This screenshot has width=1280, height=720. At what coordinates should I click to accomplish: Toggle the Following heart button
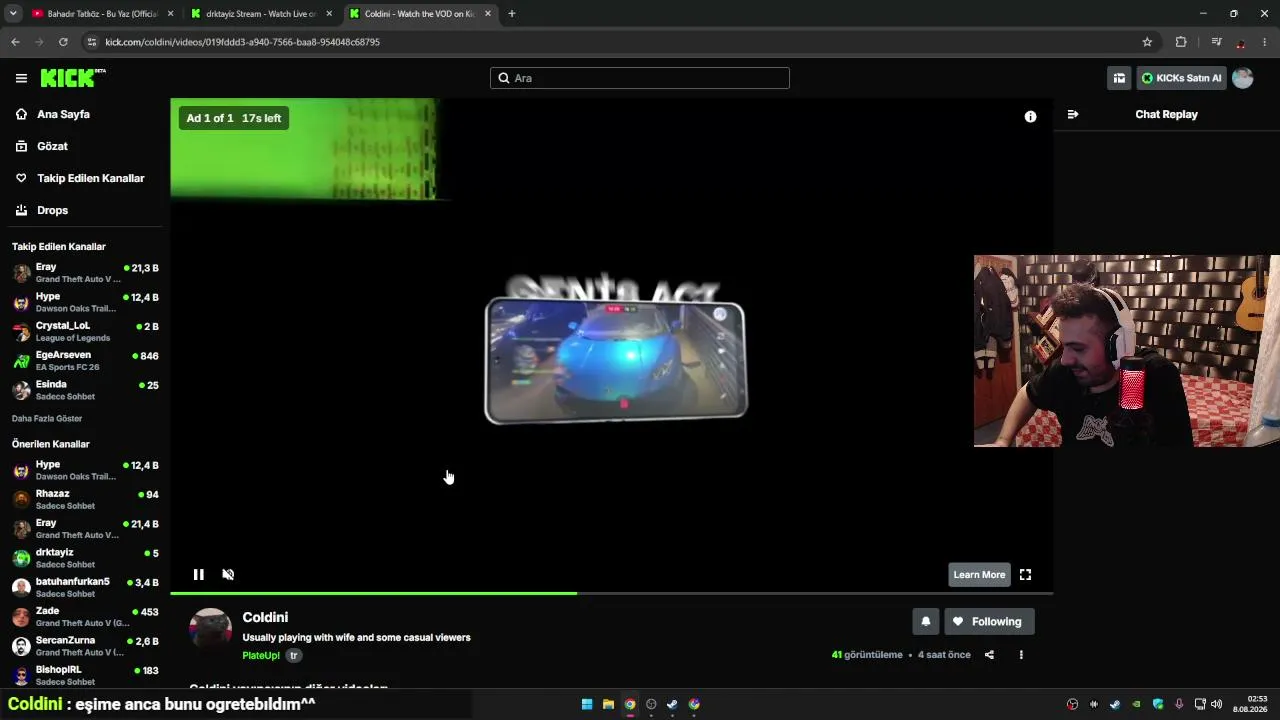click(989, 622)
